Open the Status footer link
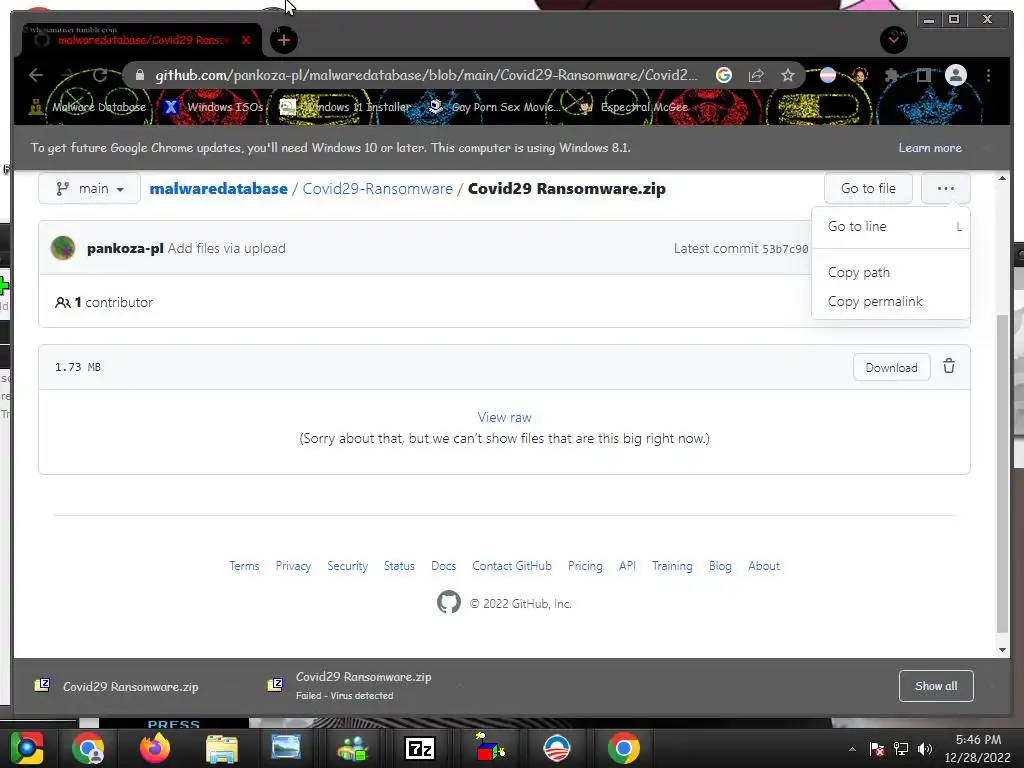Viewport: 1024px width, 768px height. (399, 566)
